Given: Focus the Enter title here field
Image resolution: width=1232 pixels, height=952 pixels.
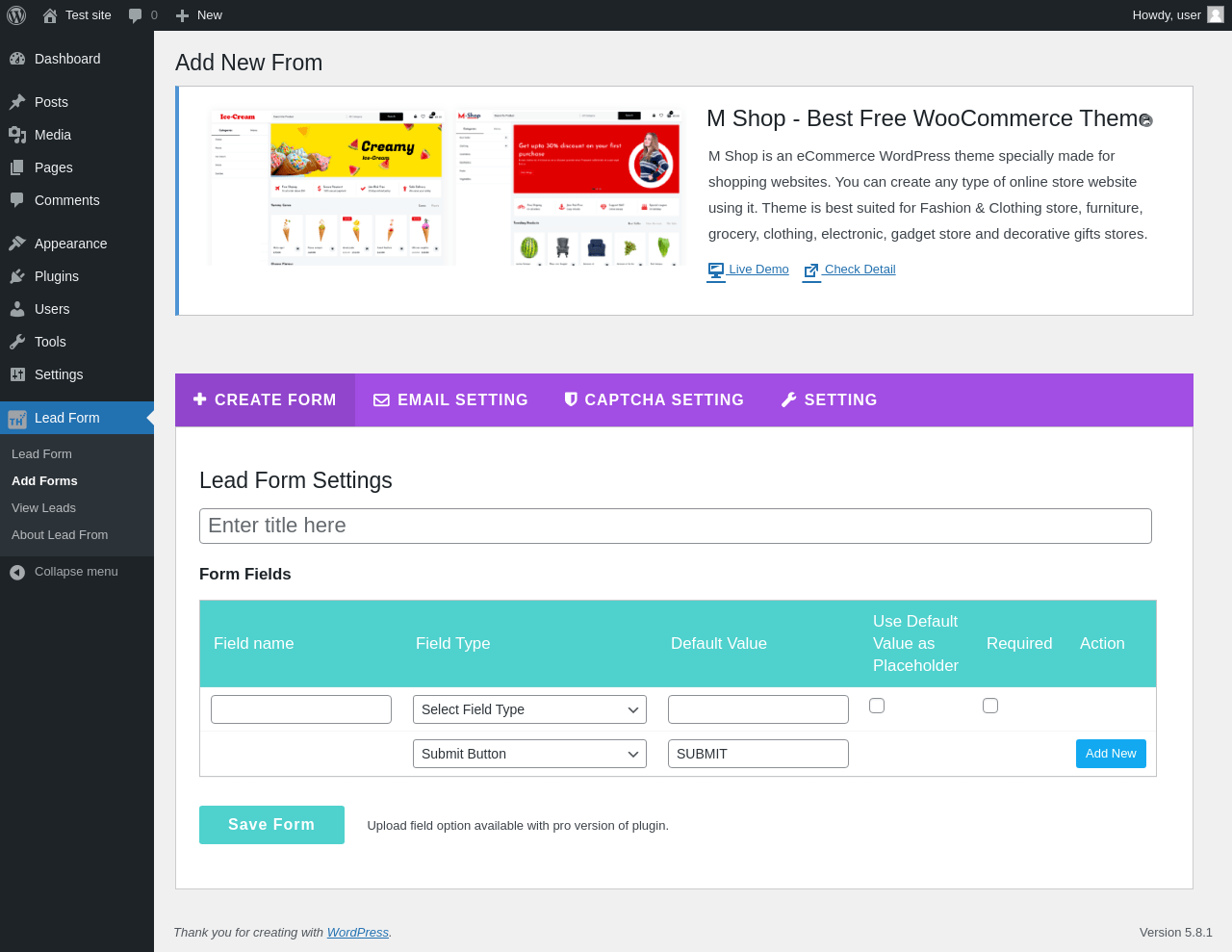Looking at the screenshot, I should pos(676,526).
